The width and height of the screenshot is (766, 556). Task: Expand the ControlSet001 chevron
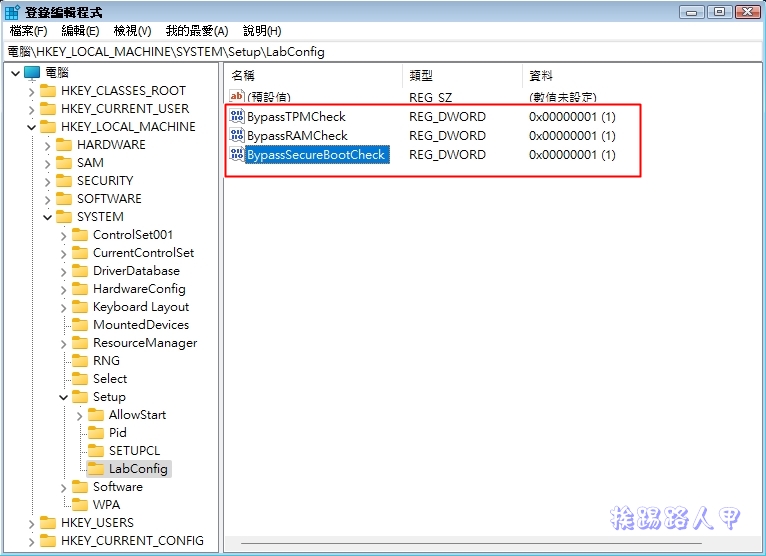tap(64, 235)
